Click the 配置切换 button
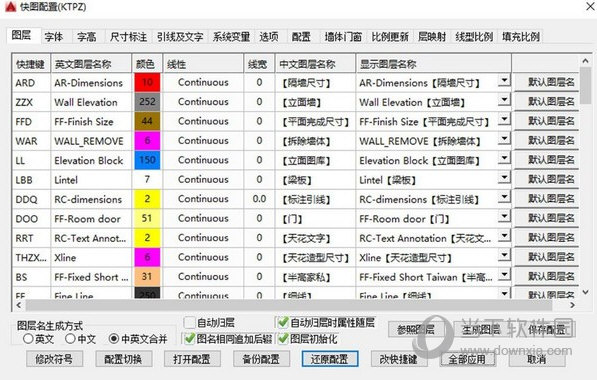Image resolution: width=597 pixels, height=380 pixels. [x=123, y=359]
